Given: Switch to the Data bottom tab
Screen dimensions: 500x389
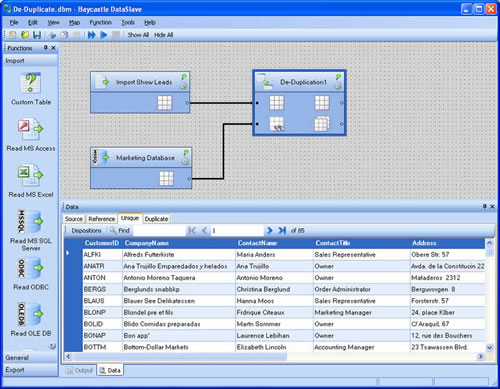Looking at the screenshot, I should click(110, 370).
